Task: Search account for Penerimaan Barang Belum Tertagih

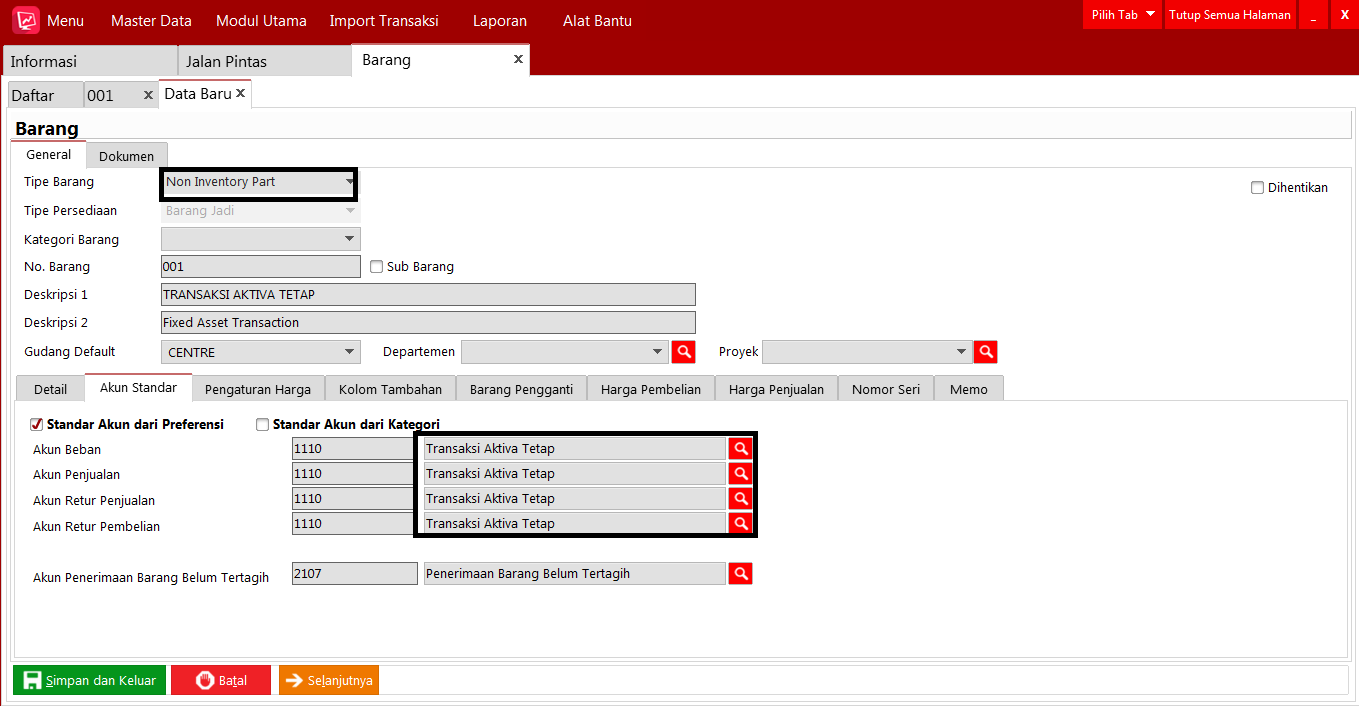Action: pyautogui.click(x=740, y=573)
